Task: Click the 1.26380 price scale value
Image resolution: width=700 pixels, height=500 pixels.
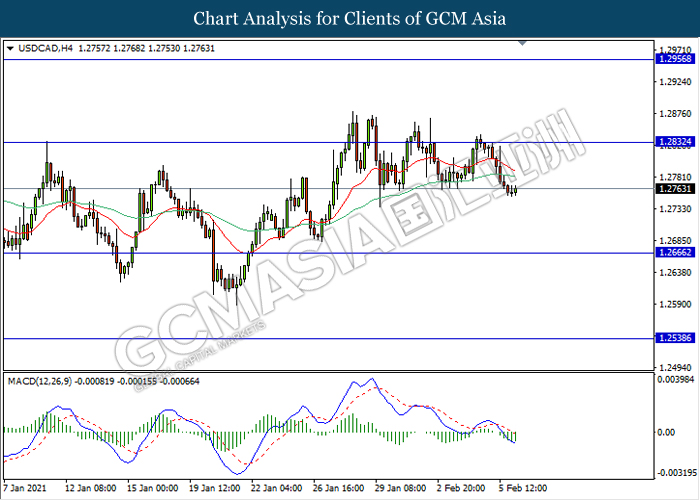Action: coord(675,272)
